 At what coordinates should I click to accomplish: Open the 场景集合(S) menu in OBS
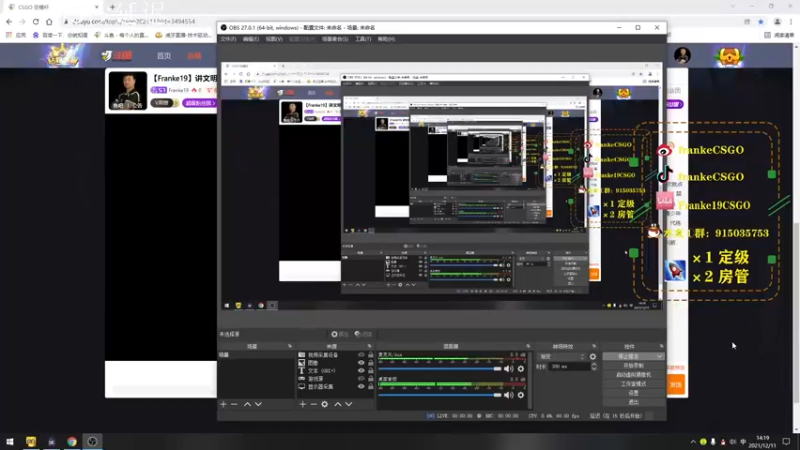tap(335, 39)
